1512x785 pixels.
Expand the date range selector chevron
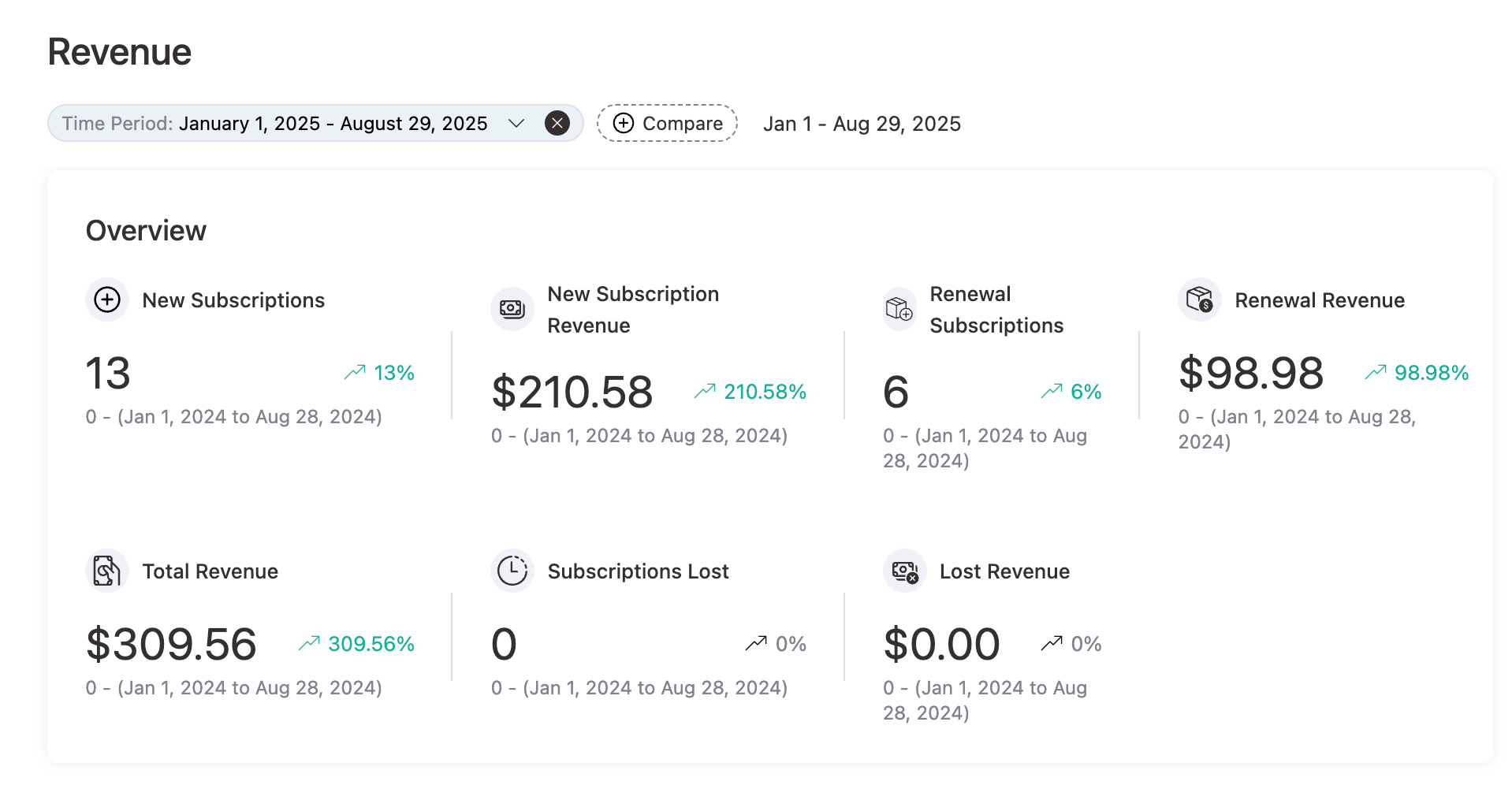click(516, 124)
